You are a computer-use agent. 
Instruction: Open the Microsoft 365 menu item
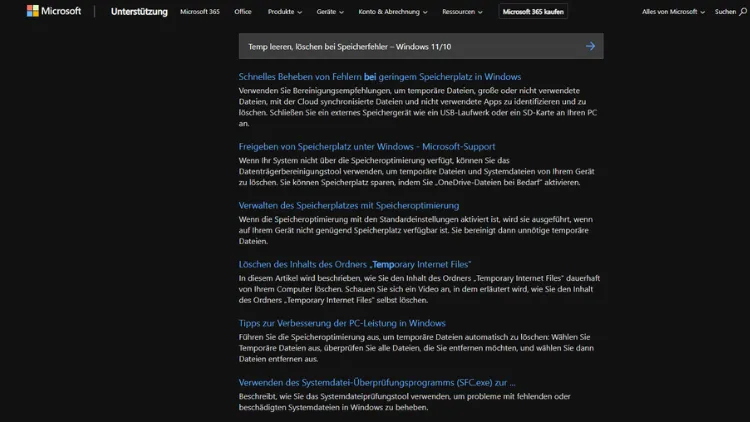click(x=200, y=11)
